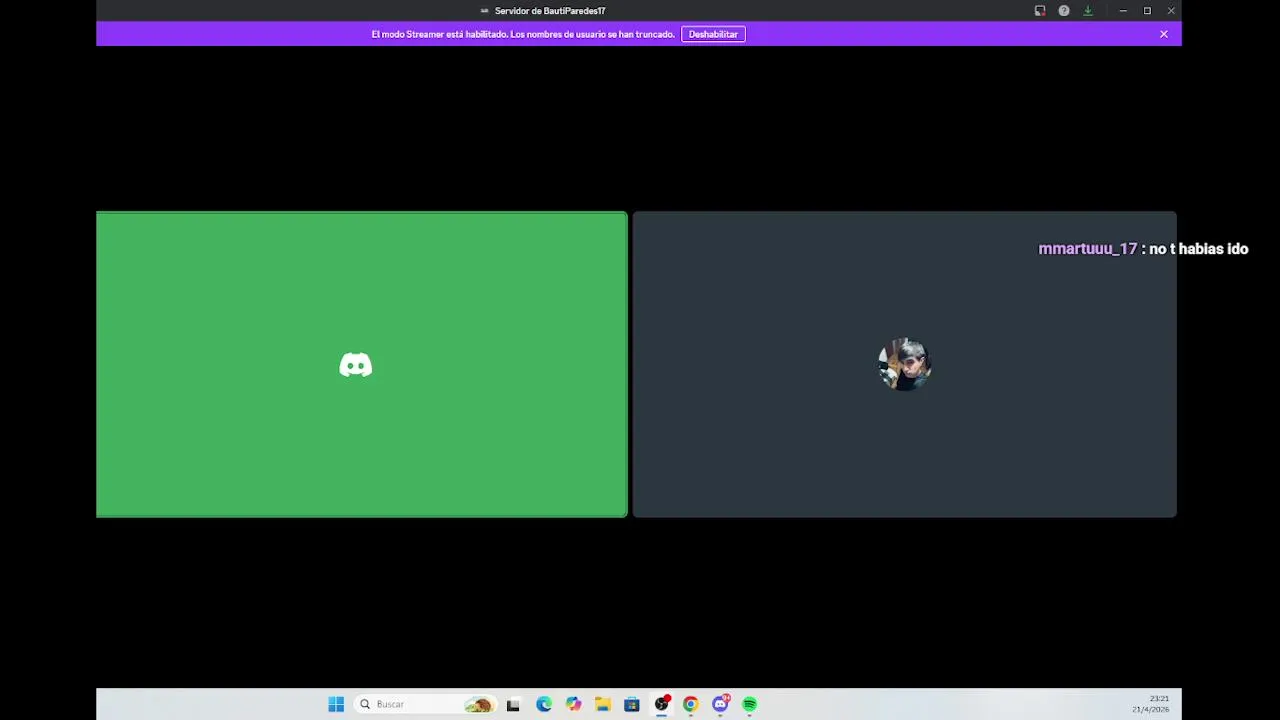Select the green Discord logo participant tile

362,364
